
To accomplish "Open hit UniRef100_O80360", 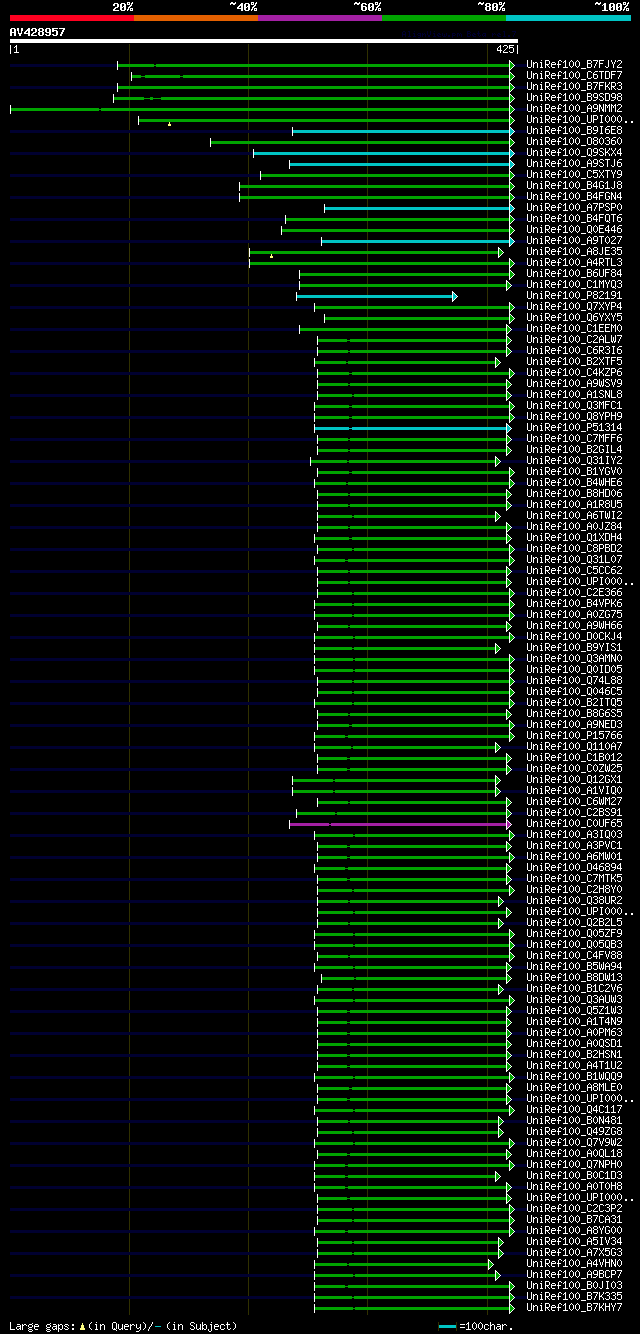I will pos(574,142).
